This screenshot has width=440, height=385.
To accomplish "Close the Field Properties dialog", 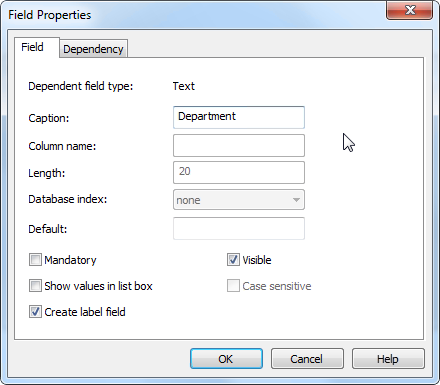I will pyautogui.click(x=410, y=10).
